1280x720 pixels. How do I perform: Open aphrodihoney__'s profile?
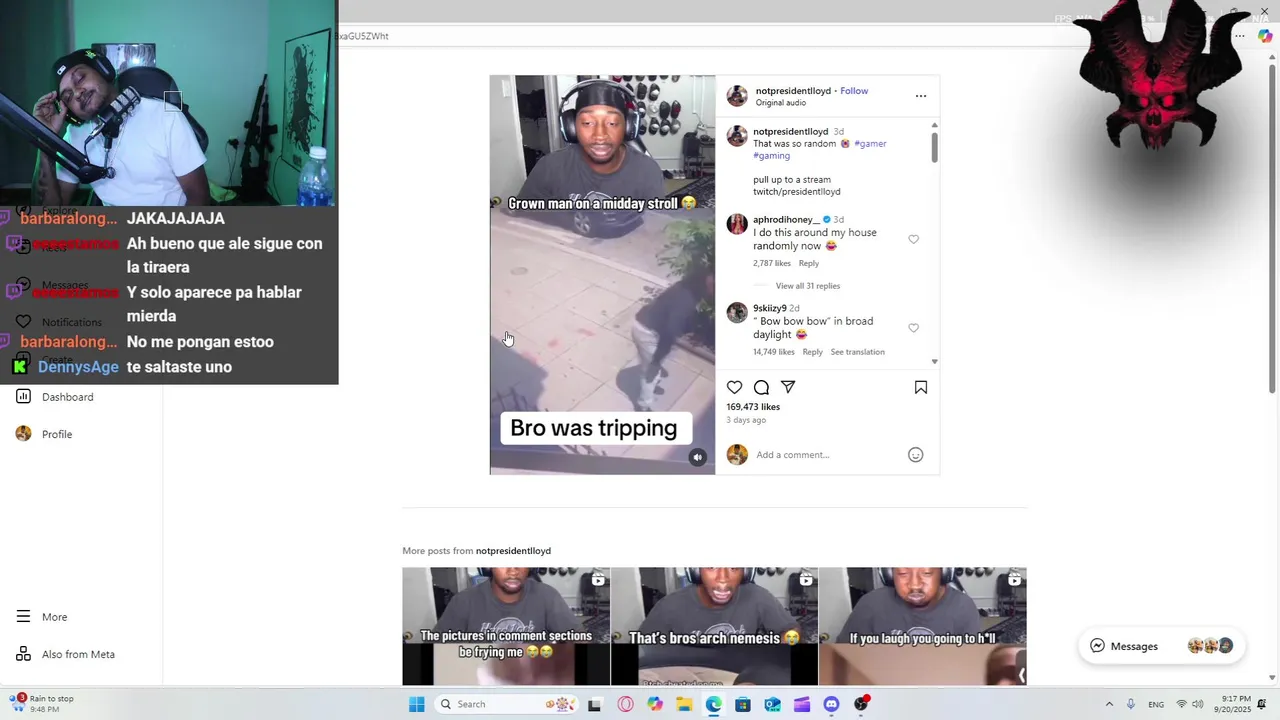point(786,220)
